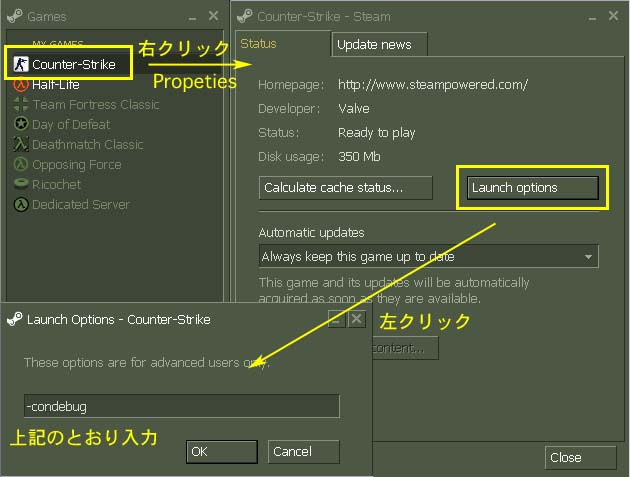
Task: Click the launch options text field
Action: (182, 406)
